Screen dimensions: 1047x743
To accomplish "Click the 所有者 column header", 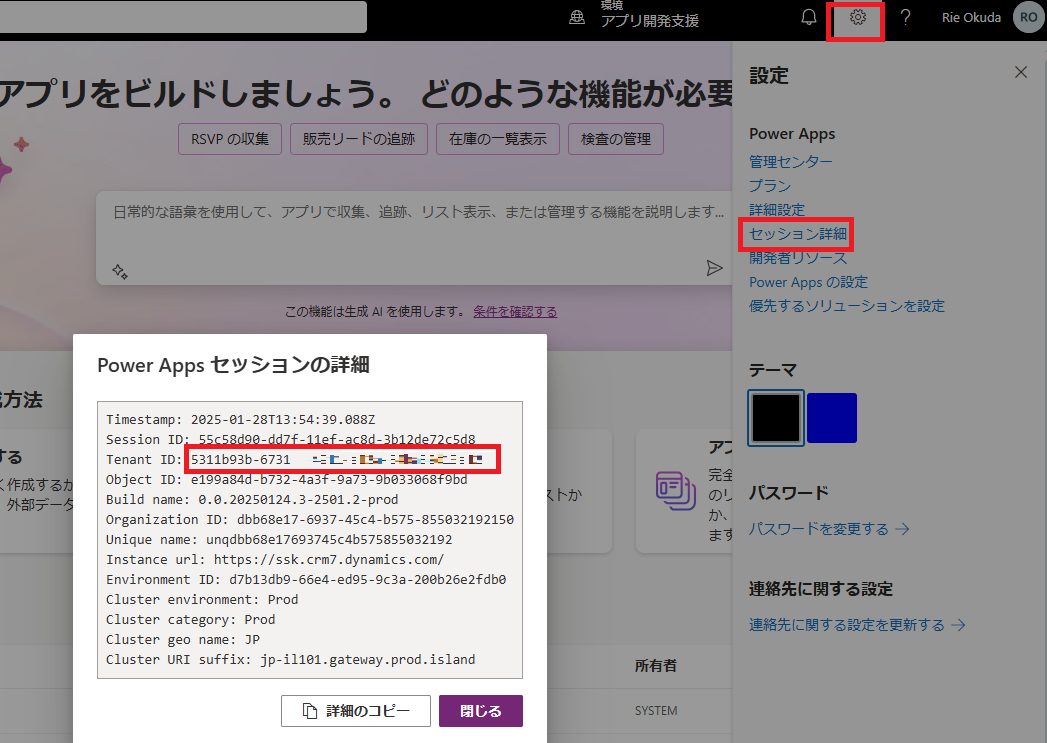I will point(656,666).
